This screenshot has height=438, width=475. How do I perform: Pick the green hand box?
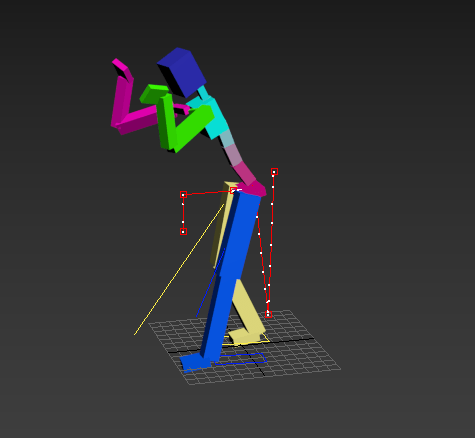(153, 94)
